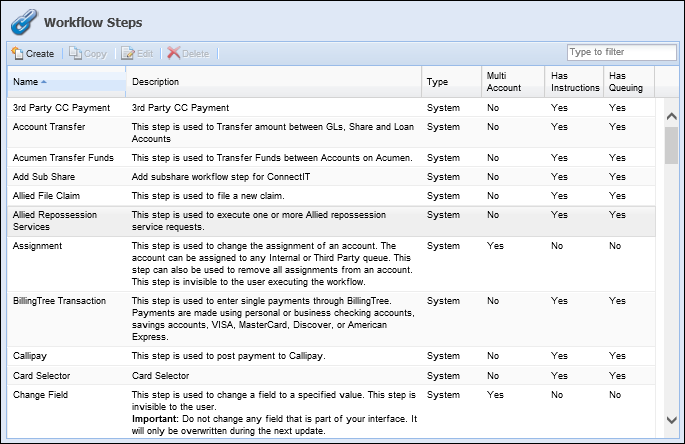Image resolution: width=685 pixels, height=444 pixels.
Task: Click the red Delete X icon
Action: click(x=173, y=53)
